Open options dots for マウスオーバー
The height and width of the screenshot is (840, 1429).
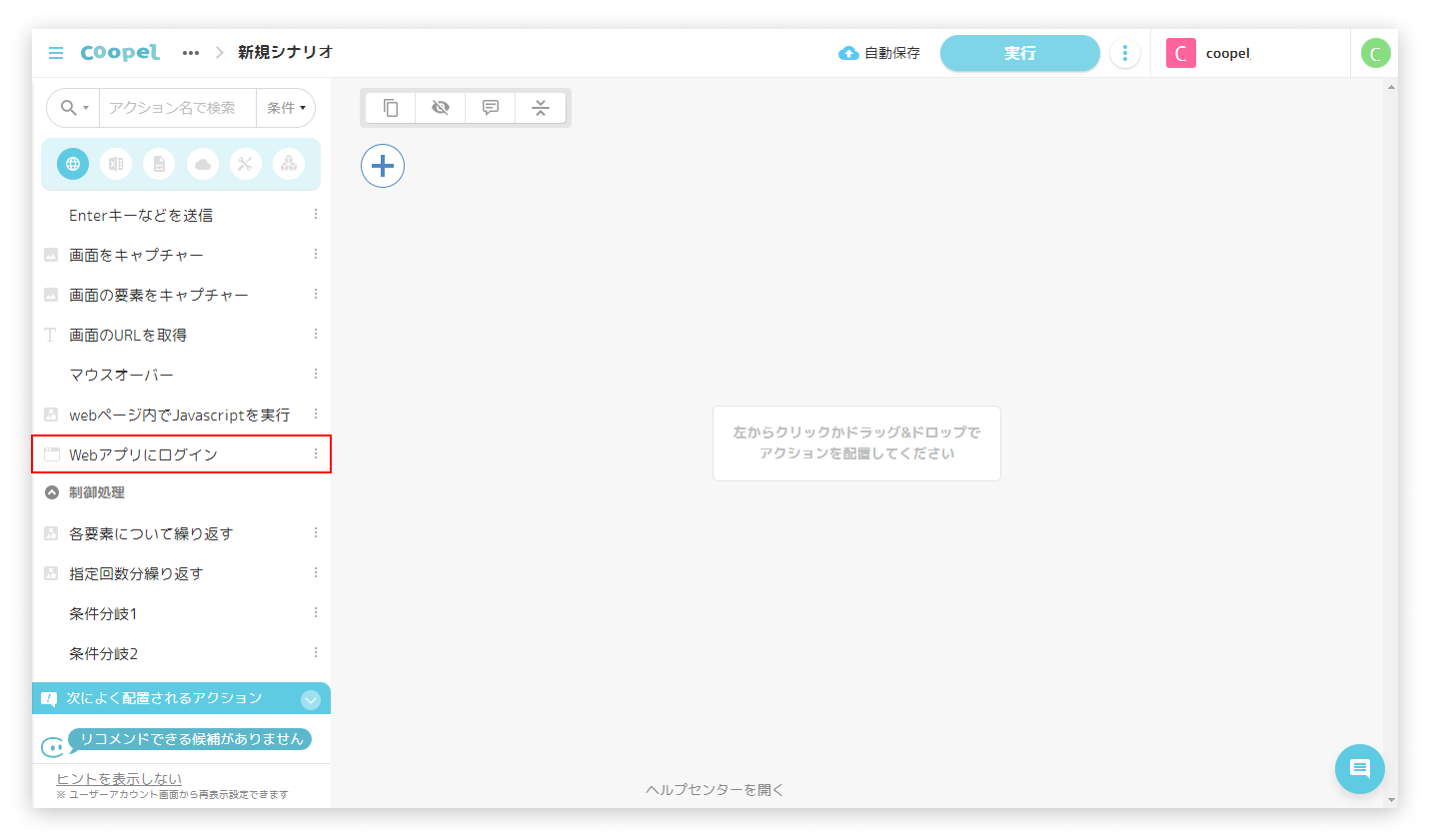316,374
